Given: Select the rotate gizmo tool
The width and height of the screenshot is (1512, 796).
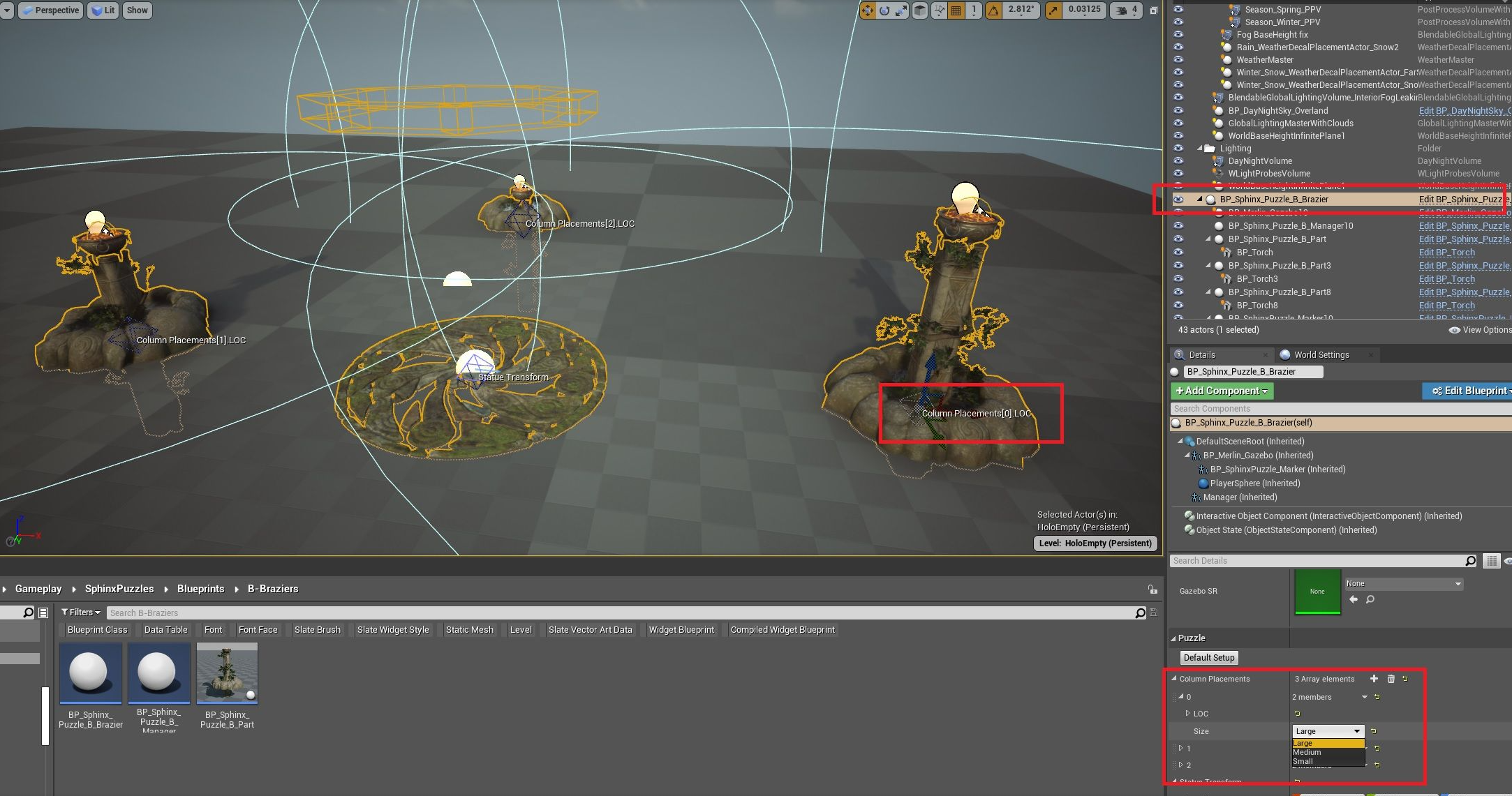Looking at the screenshot, I should pyautogui.click(x=884, y=10).
